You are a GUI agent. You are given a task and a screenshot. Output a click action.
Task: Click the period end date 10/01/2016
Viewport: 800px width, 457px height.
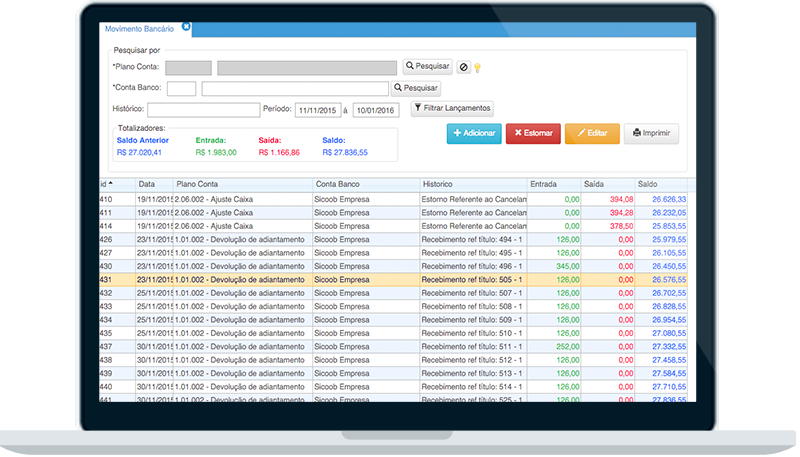pyautogui.click(x=376, y=110)
